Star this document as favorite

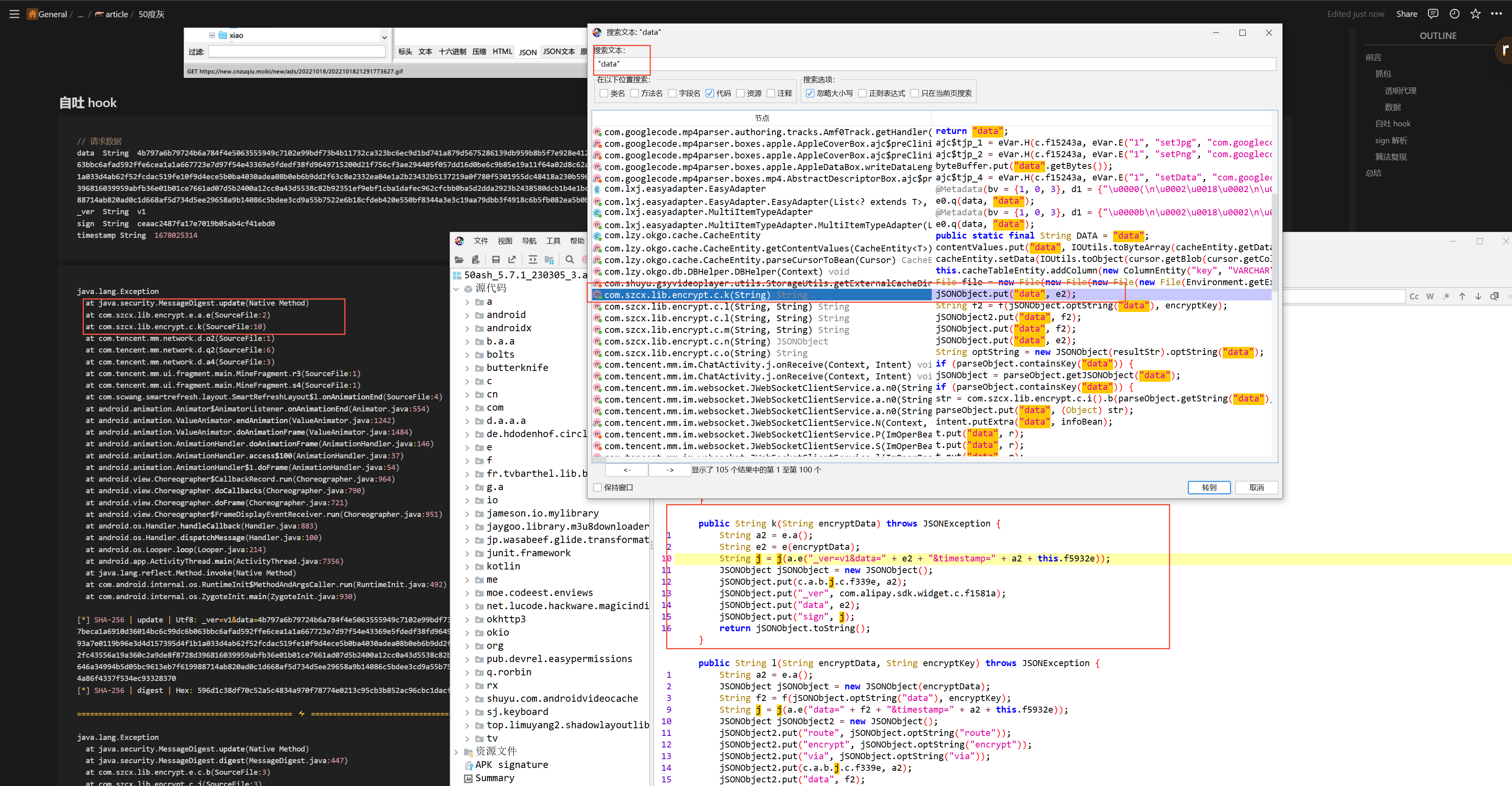[x=1475, y=14]
